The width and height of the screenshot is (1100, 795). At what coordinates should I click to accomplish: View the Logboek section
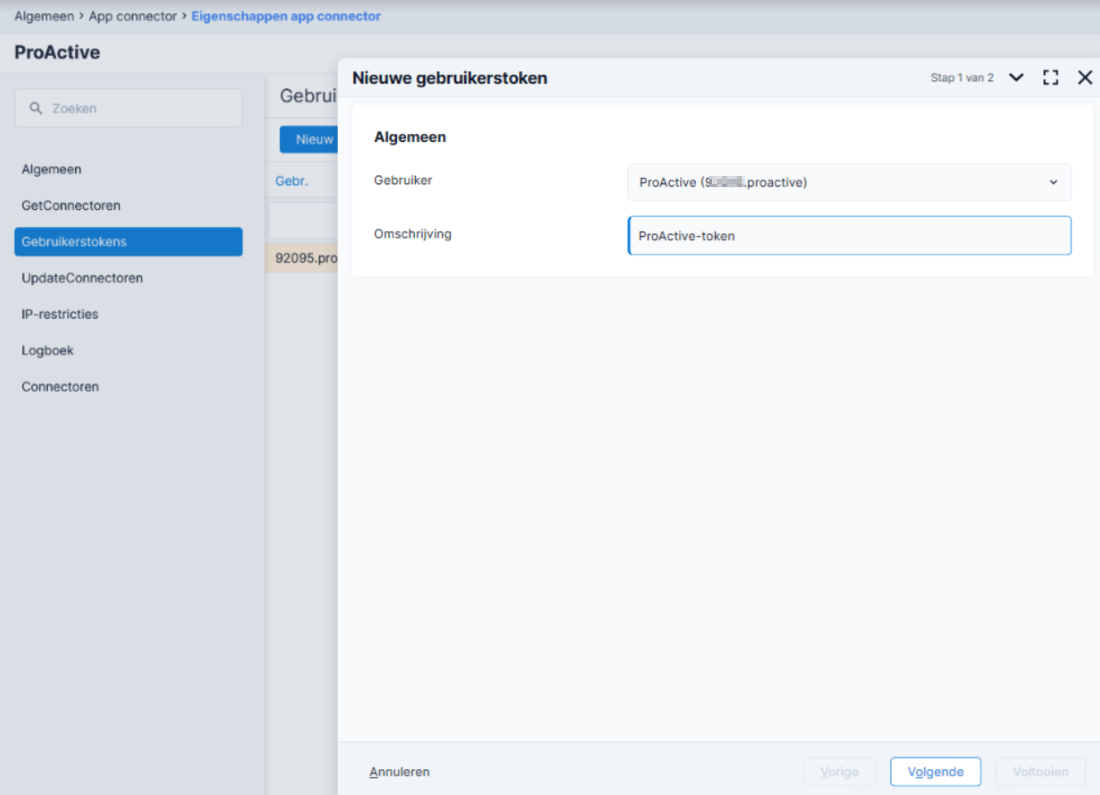click(x=47, y=350)
